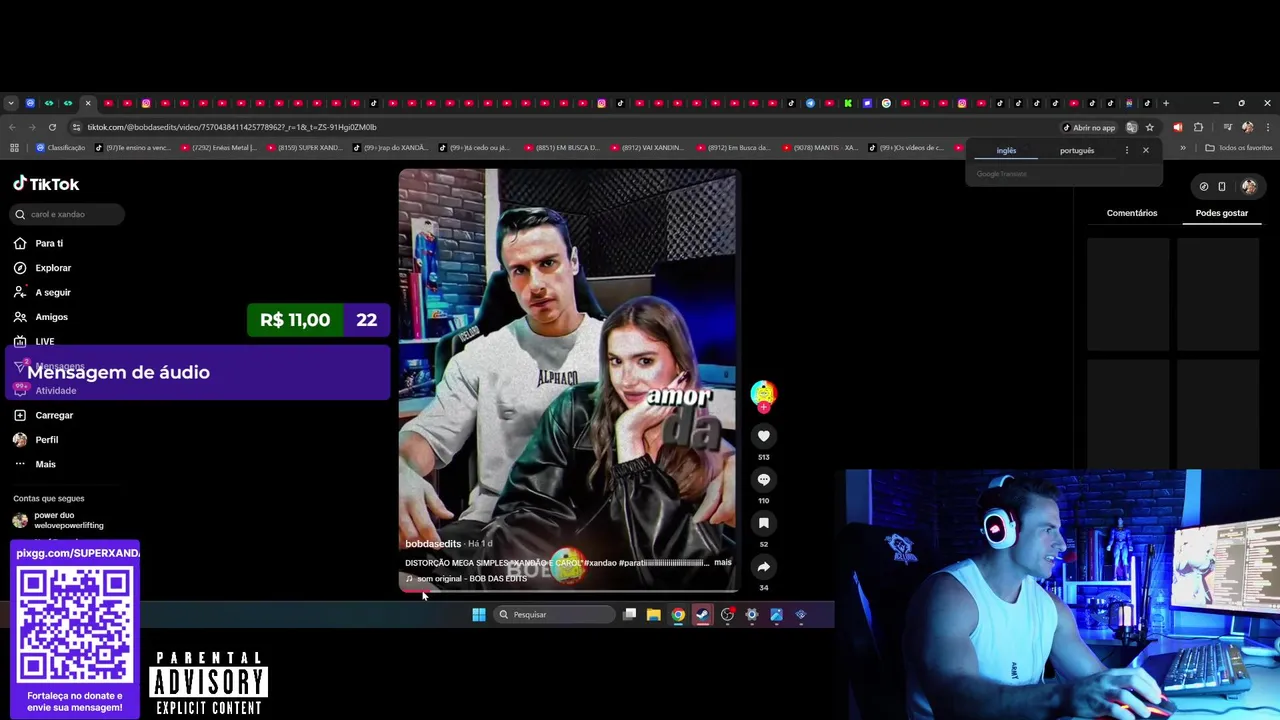
Task: Click the TikTok search field
Action: tap(68, 214)
